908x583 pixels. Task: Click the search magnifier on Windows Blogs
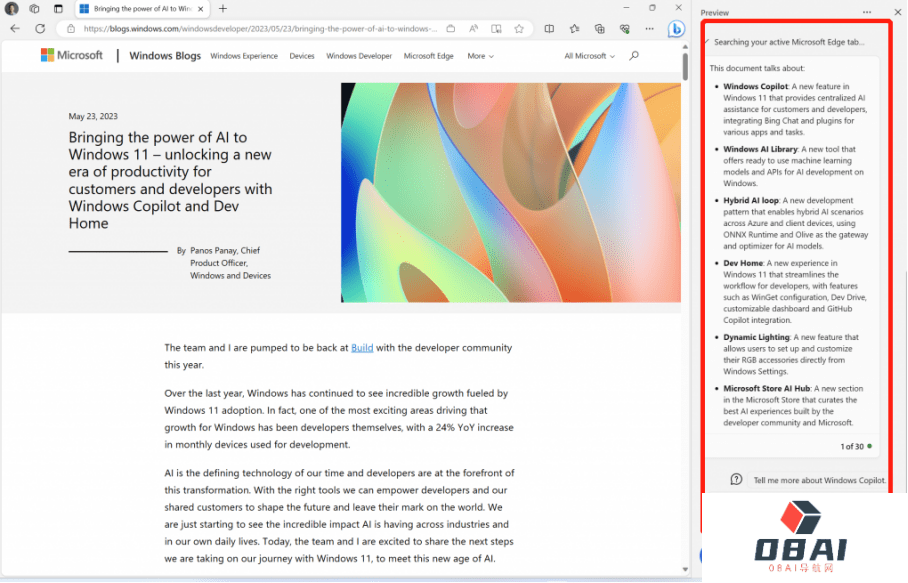pos(634,56)
